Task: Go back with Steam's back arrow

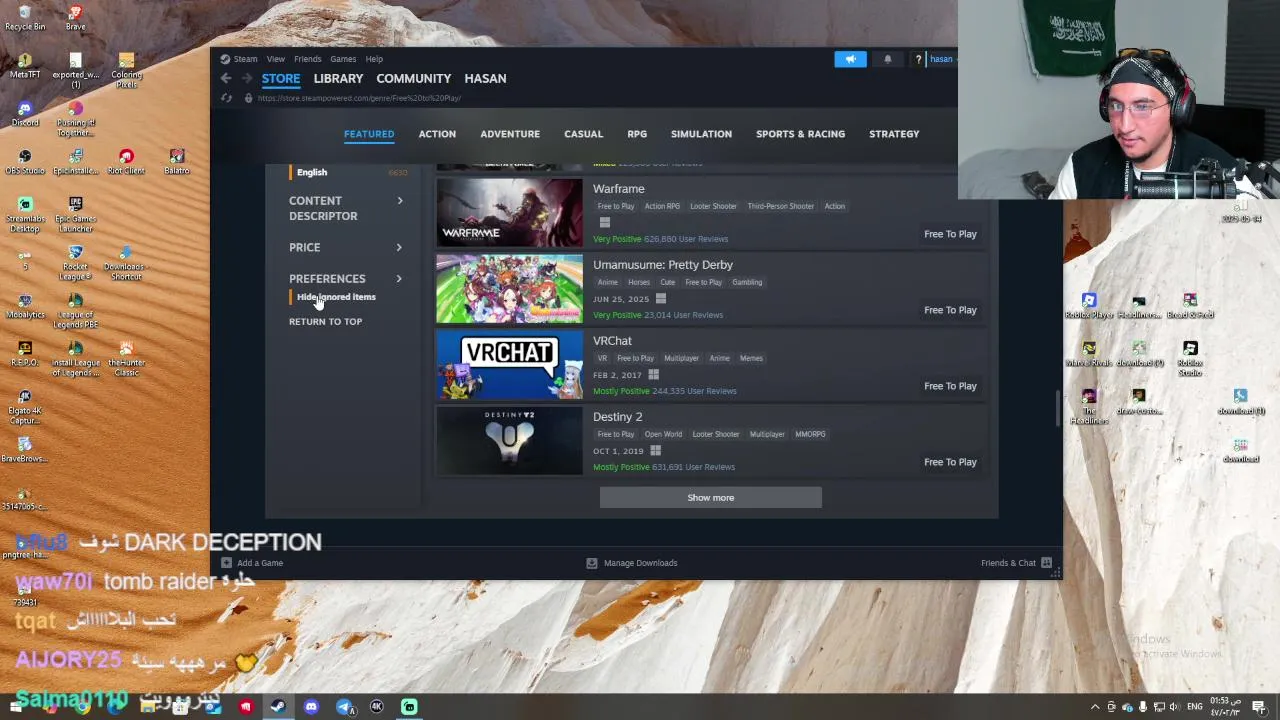Action: coord(226,78)
